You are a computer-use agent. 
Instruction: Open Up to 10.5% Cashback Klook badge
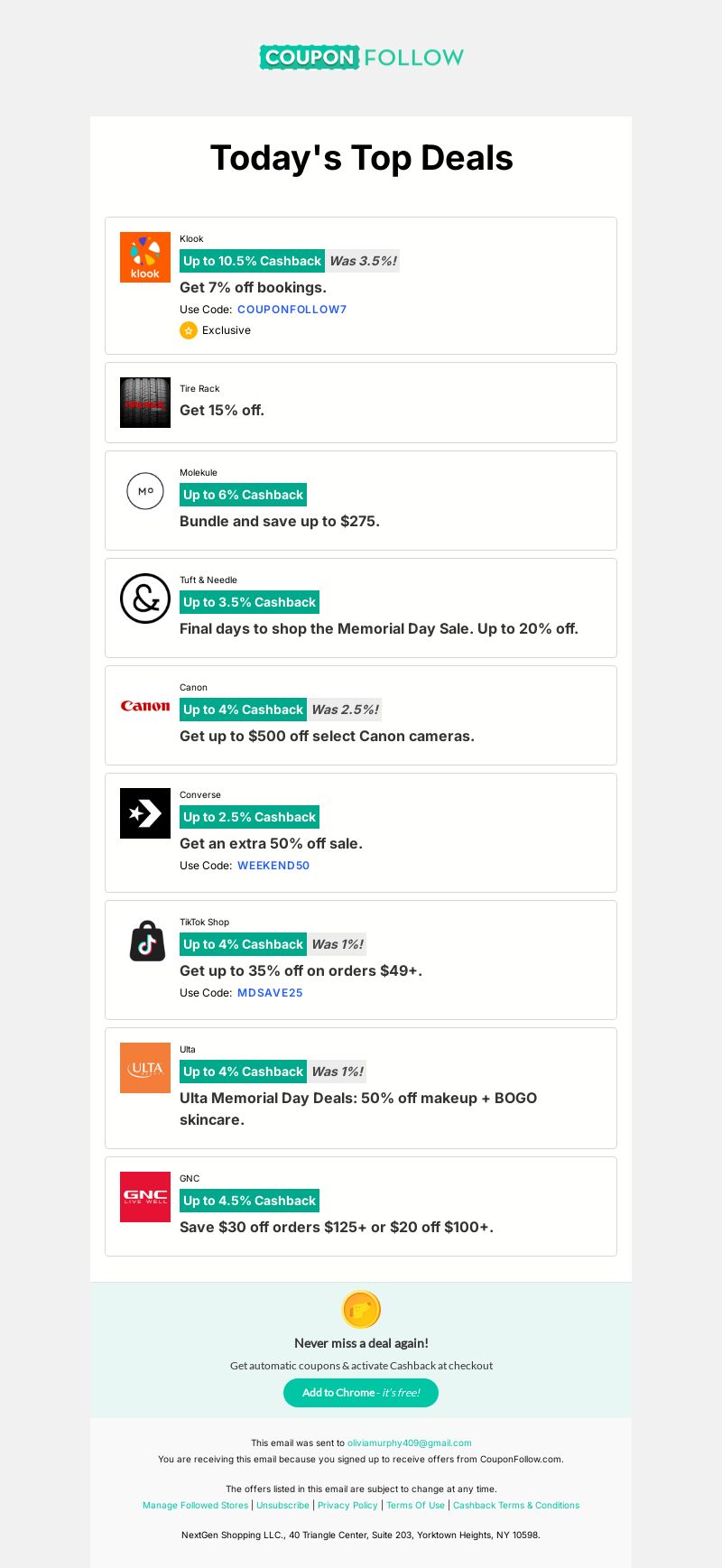coord(252,261)
